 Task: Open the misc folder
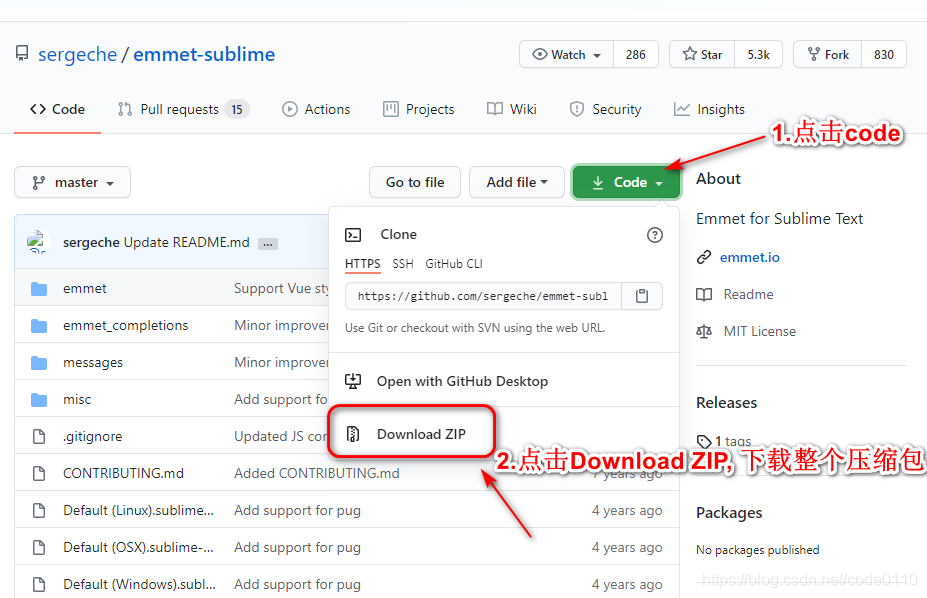point(77,399)
